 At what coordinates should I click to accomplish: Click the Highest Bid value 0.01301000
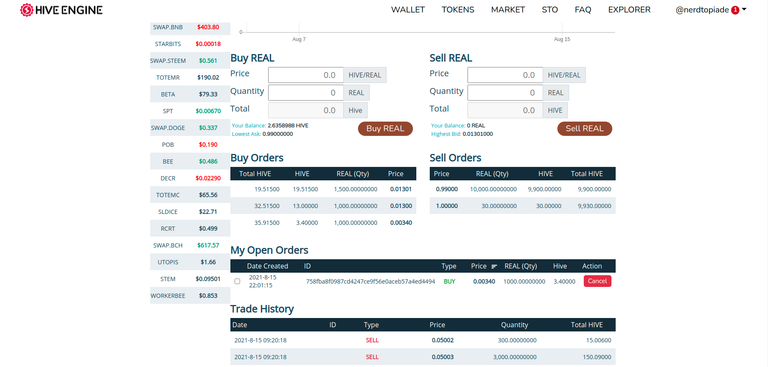[x=478, y=134]
